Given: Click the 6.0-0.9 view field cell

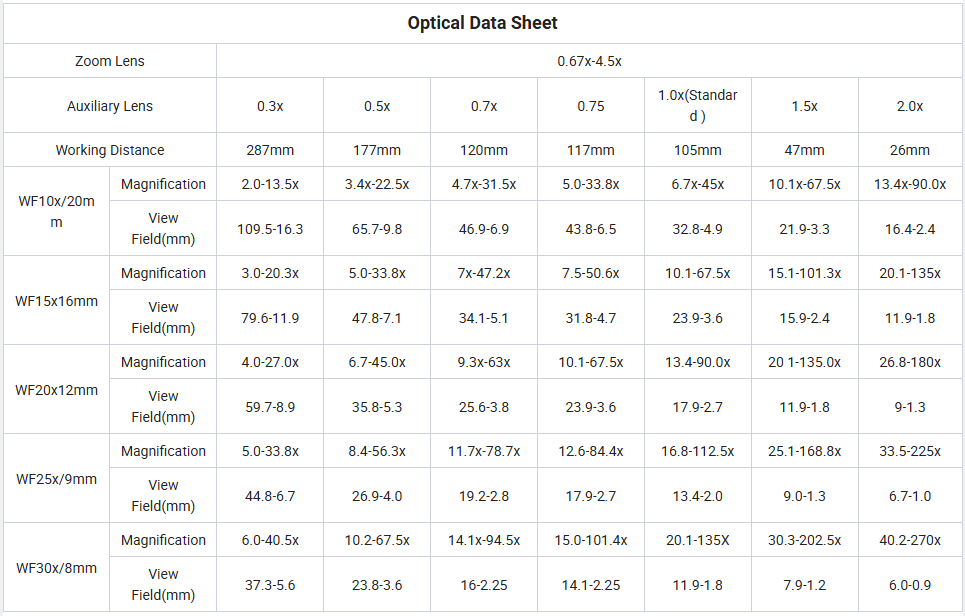Looking at the screenshot, I should [x=910, y=585].
